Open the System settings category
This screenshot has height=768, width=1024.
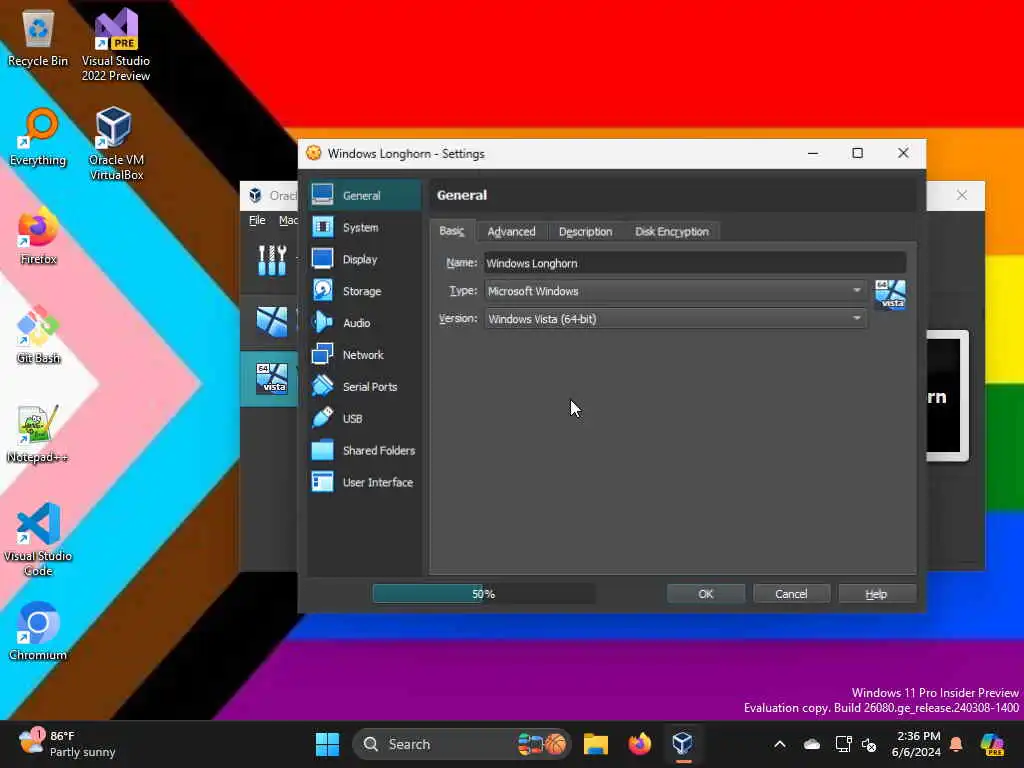364,227
